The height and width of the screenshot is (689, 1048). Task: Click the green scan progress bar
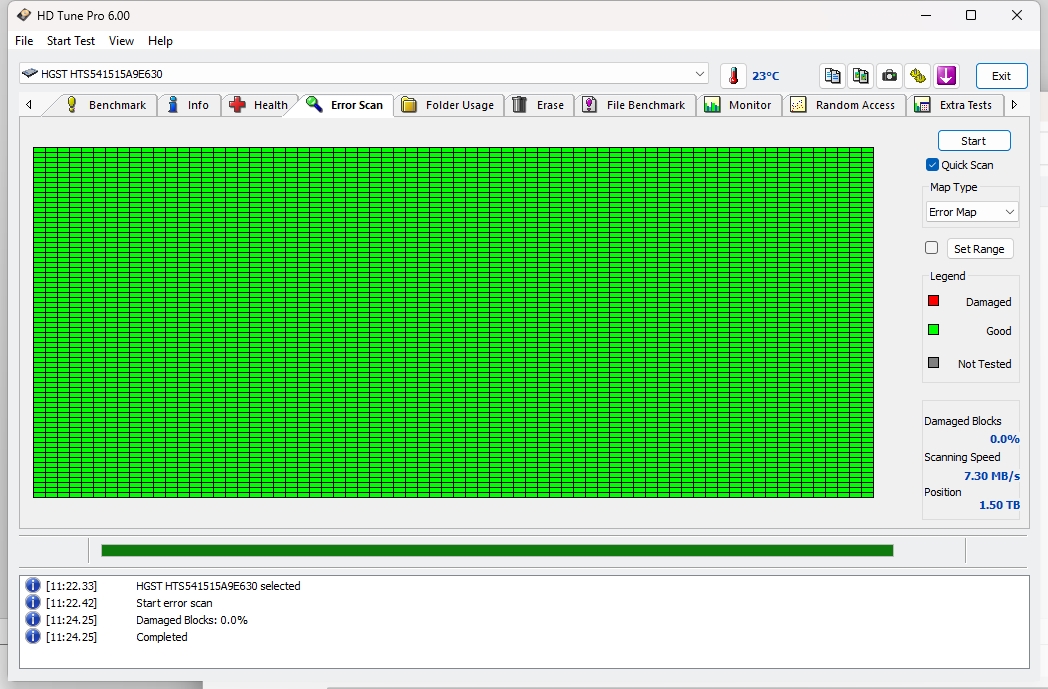coord(497,550)
